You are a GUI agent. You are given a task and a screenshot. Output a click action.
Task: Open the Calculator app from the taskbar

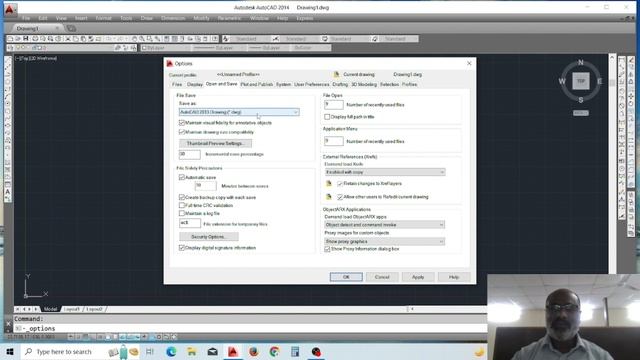point(295,351)
